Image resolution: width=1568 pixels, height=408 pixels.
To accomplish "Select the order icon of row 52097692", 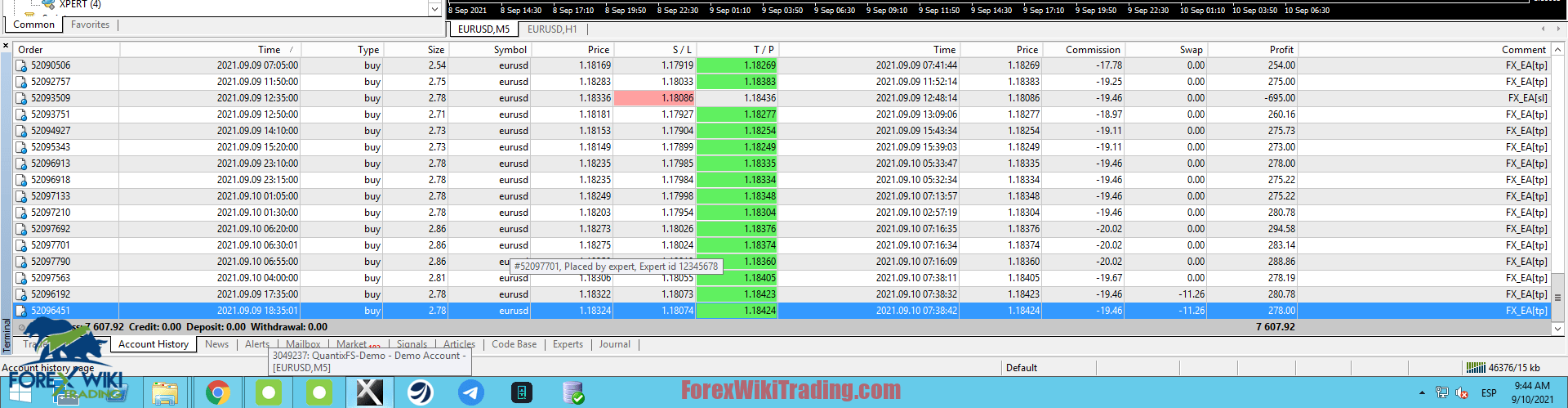I will [x=21, y=229].
